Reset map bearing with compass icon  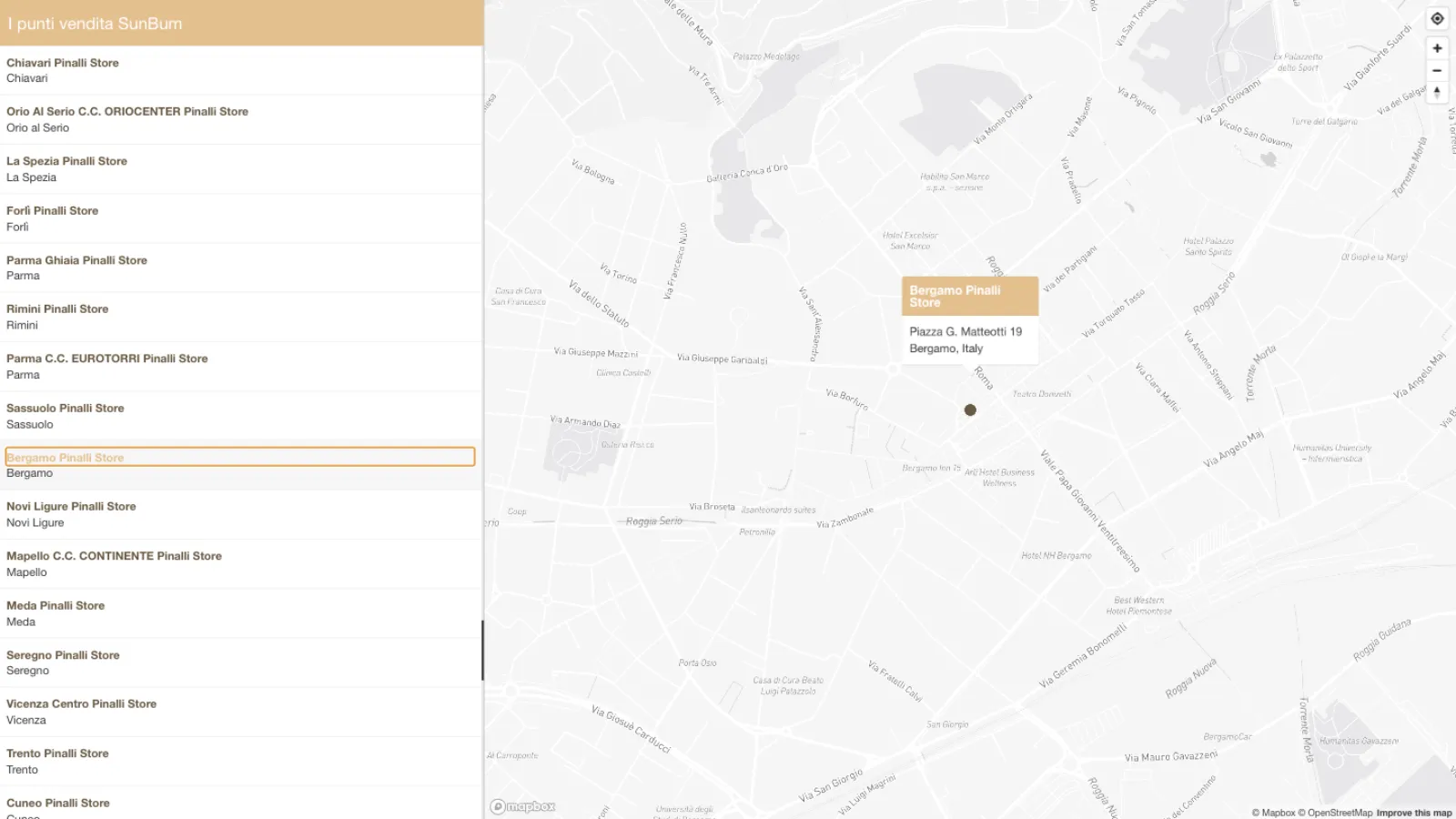click(1437, 92)
